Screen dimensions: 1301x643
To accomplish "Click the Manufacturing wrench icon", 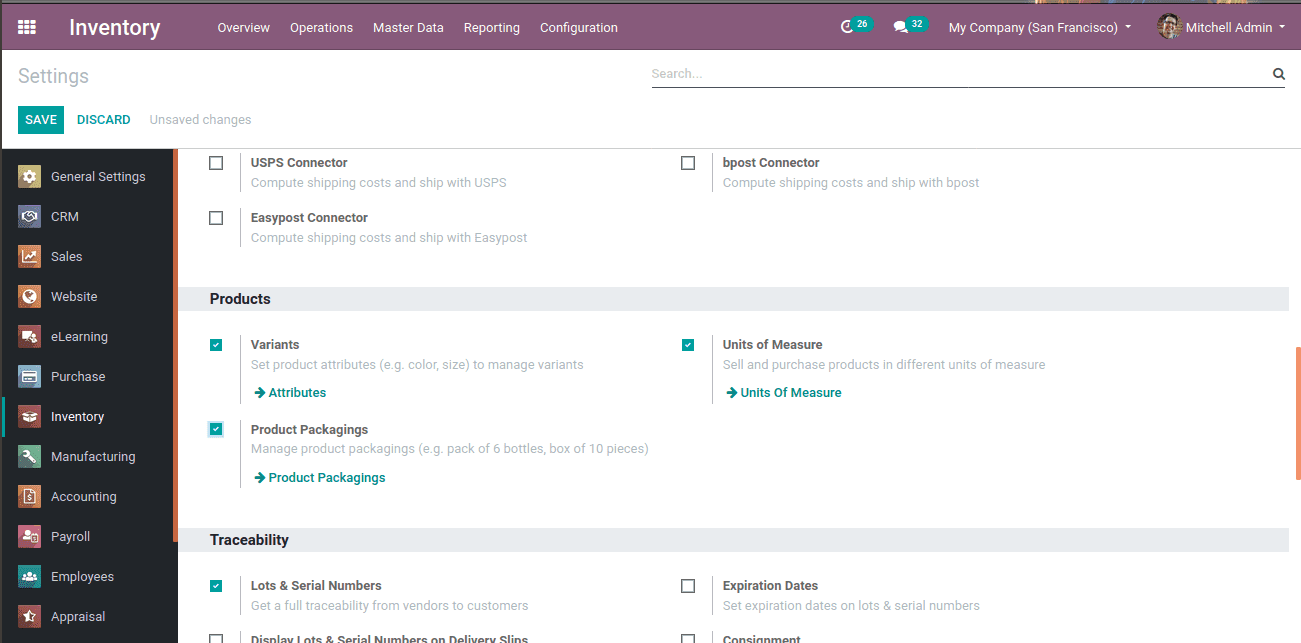I will (x=30, y=457).
